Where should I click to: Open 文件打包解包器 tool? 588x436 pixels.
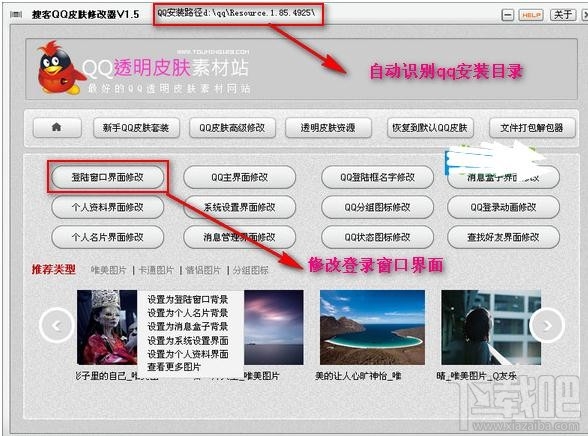pos(532,128)
